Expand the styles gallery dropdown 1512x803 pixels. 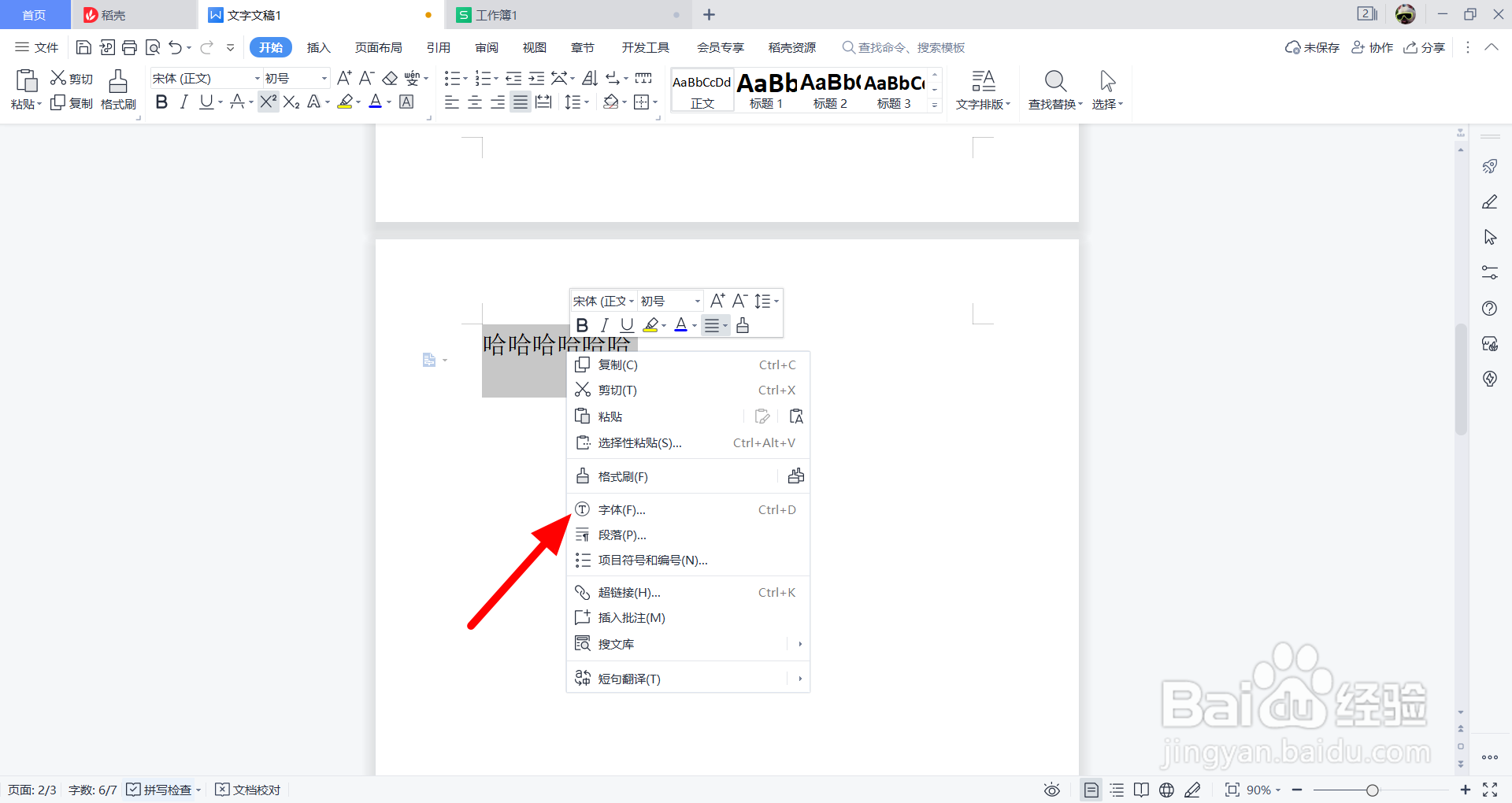pyautogui.click(x=935, y=105)
